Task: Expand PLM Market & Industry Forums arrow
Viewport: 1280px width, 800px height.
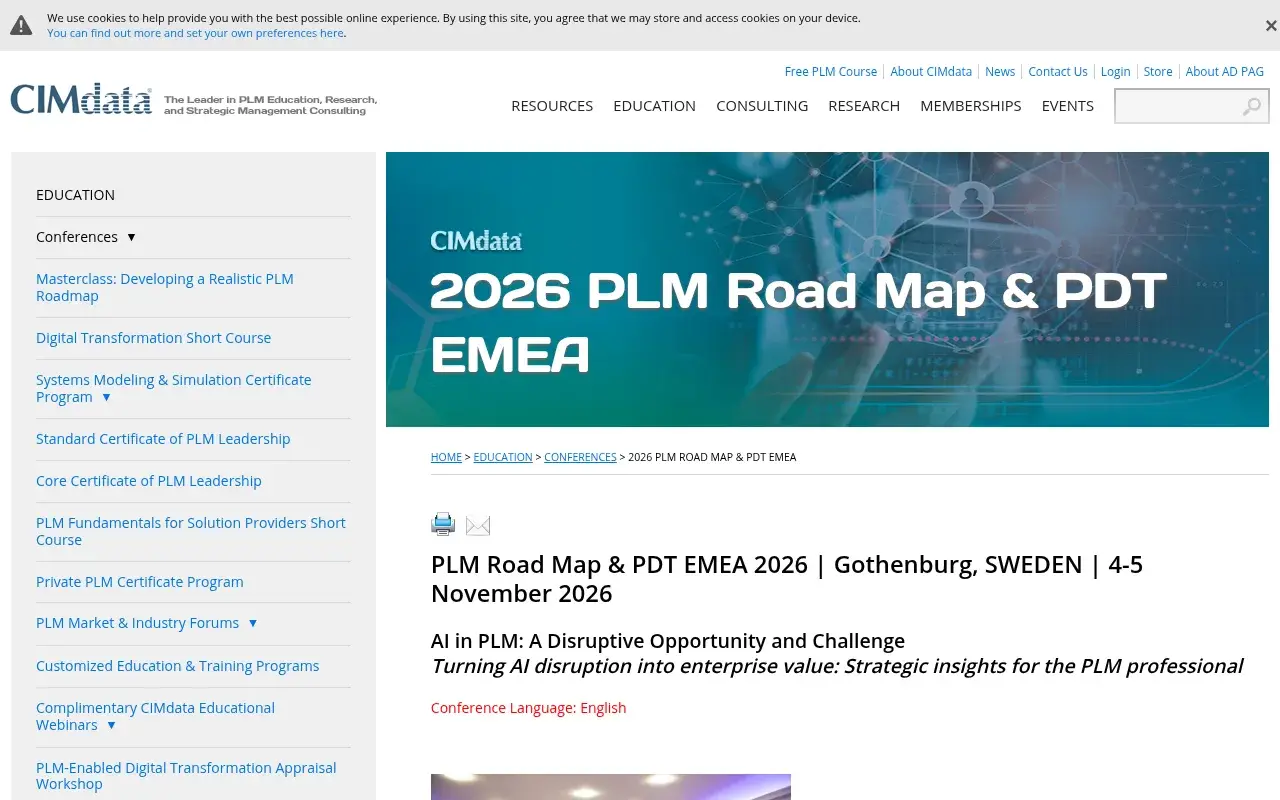Action: pos(252,623)
